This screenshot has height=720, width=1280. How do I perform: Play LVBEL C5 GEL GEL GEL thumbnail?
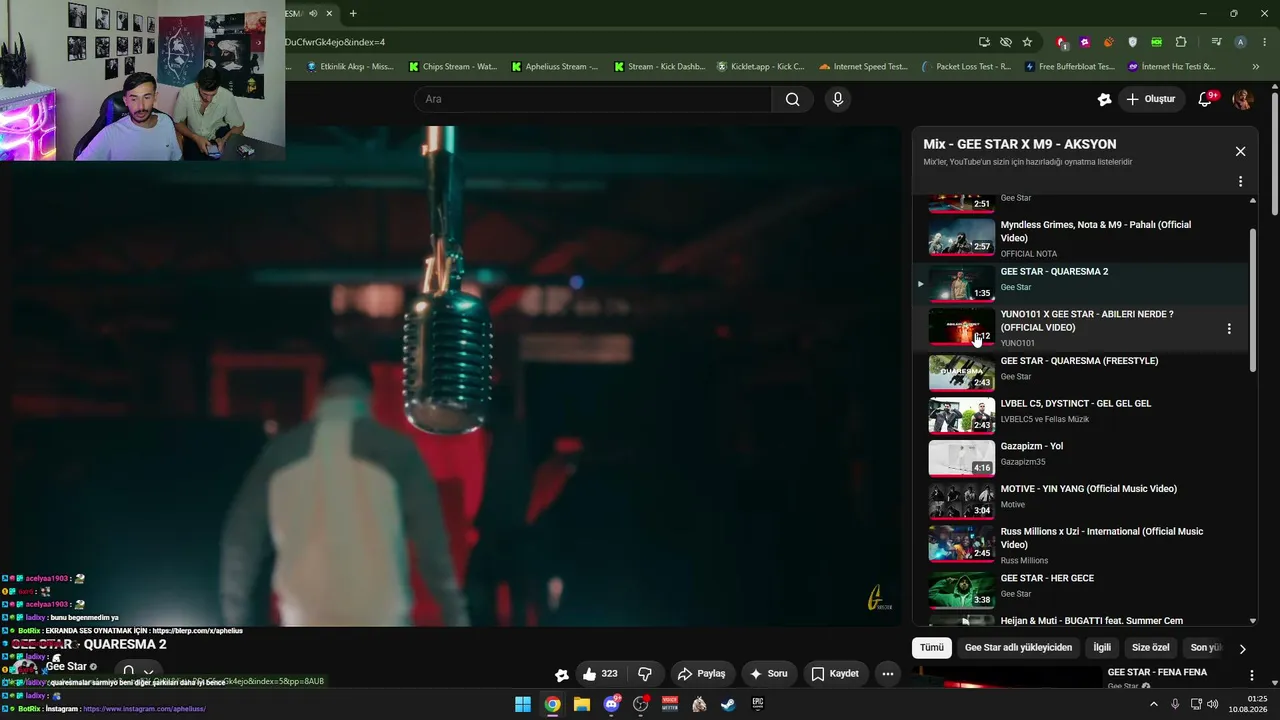coord(962,415)
